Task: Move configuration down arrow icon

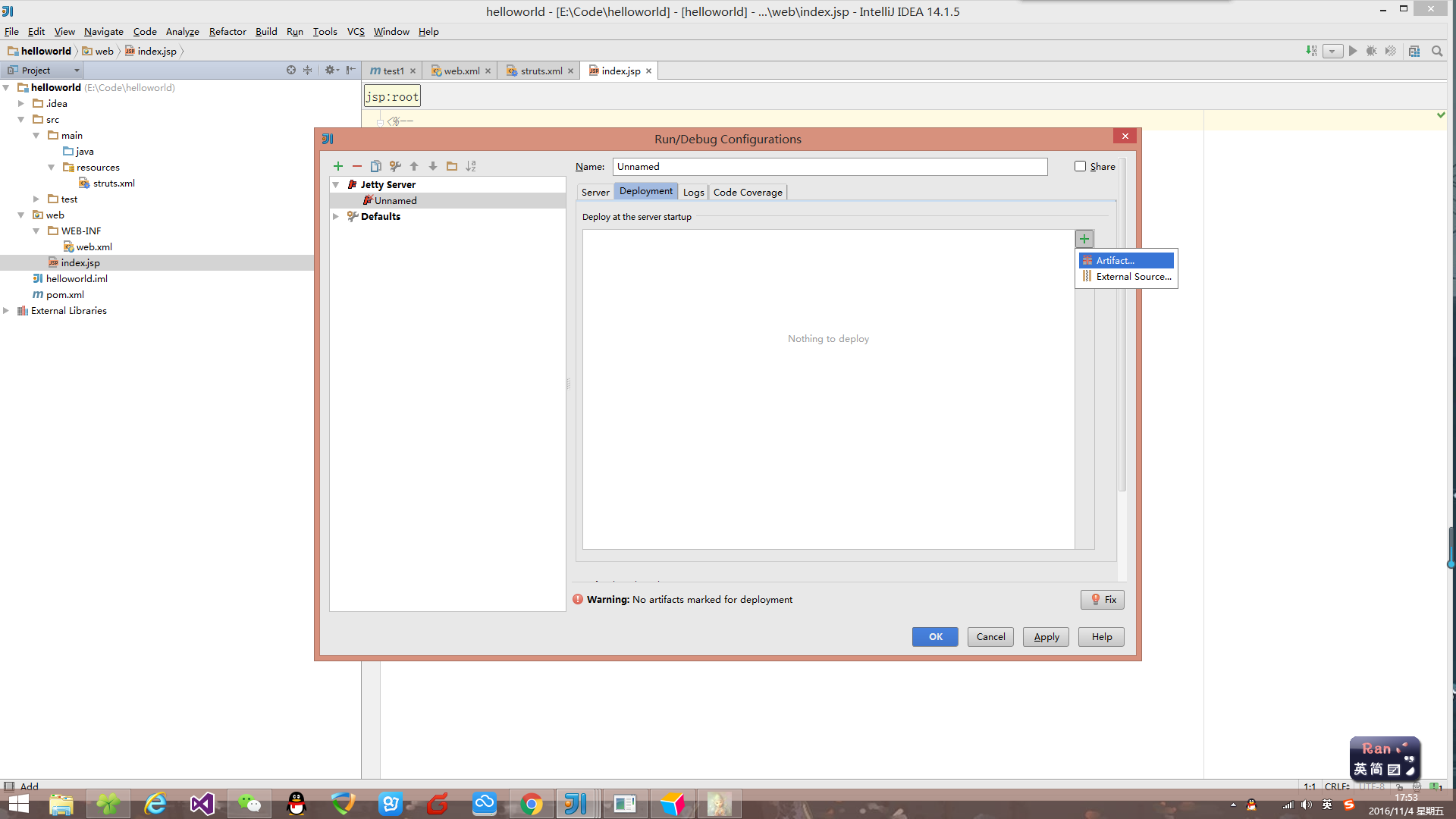Action: click(x=433, y=166)
